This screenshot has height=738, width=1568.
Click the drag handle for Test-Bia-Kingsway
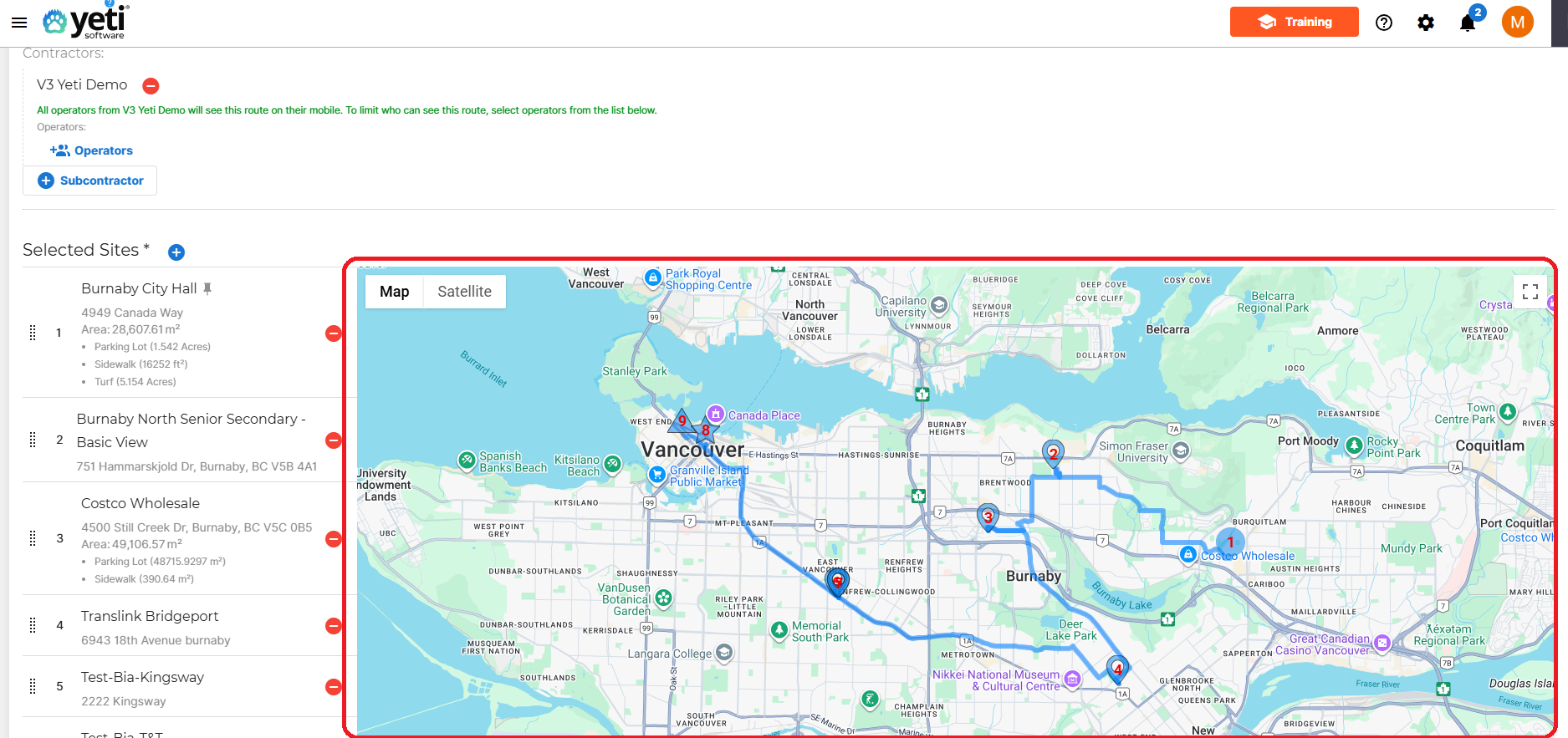coord(33,686)
